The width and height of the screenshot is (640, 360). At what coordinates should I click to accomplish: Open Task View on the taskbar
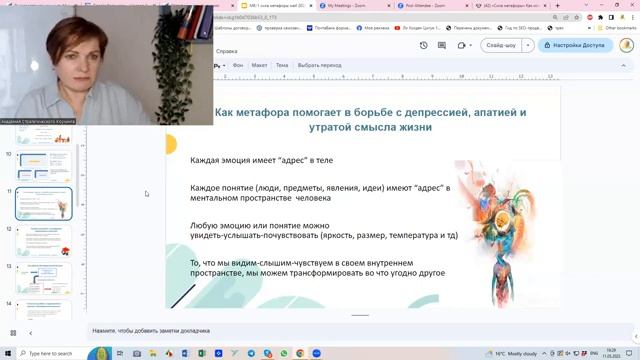coord(120,353)
